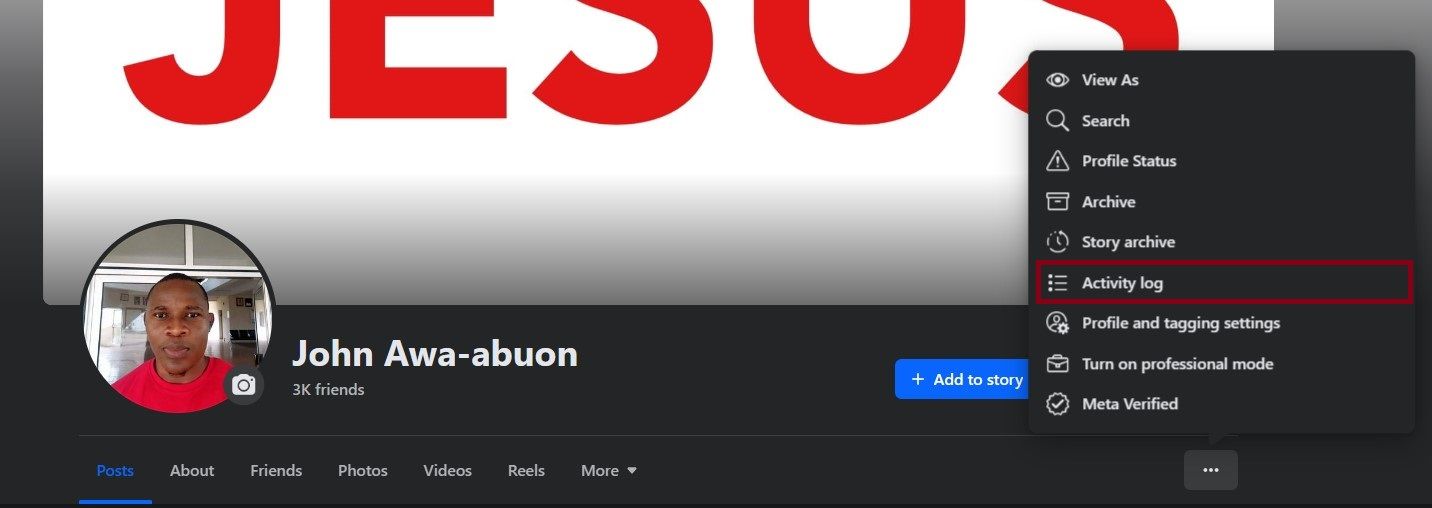Expand the More tab dropdown

609,470
